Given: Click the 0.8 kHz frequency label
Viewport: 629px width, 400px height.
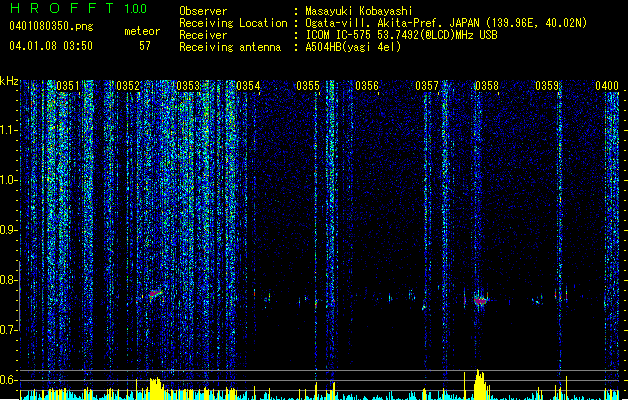Looking at the screenshot, I should pyautogui.click(x=8, y=280).
